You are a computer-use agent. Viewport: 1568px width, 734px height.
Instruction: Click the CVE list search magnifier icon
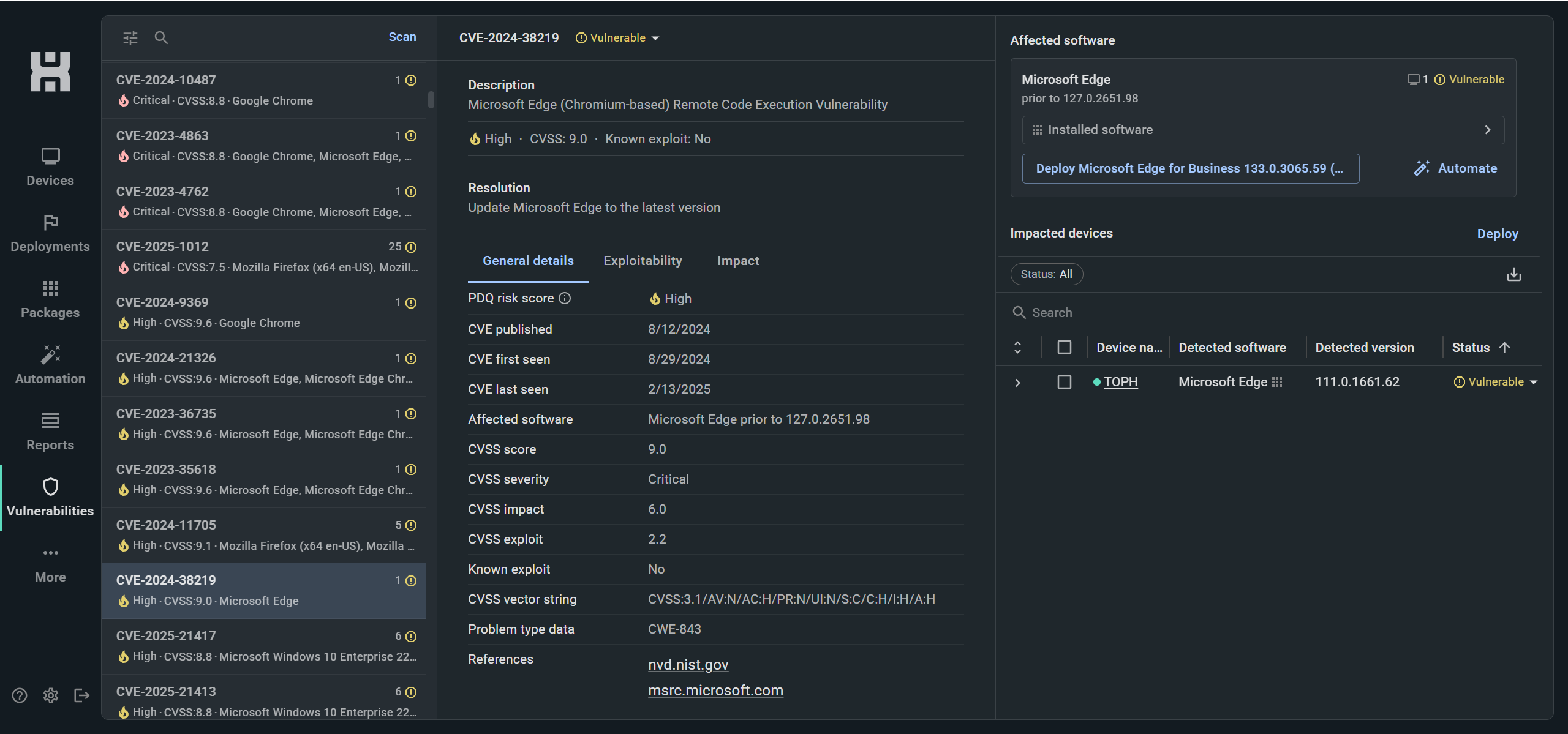pyautogui.click(x=161, y=38)
